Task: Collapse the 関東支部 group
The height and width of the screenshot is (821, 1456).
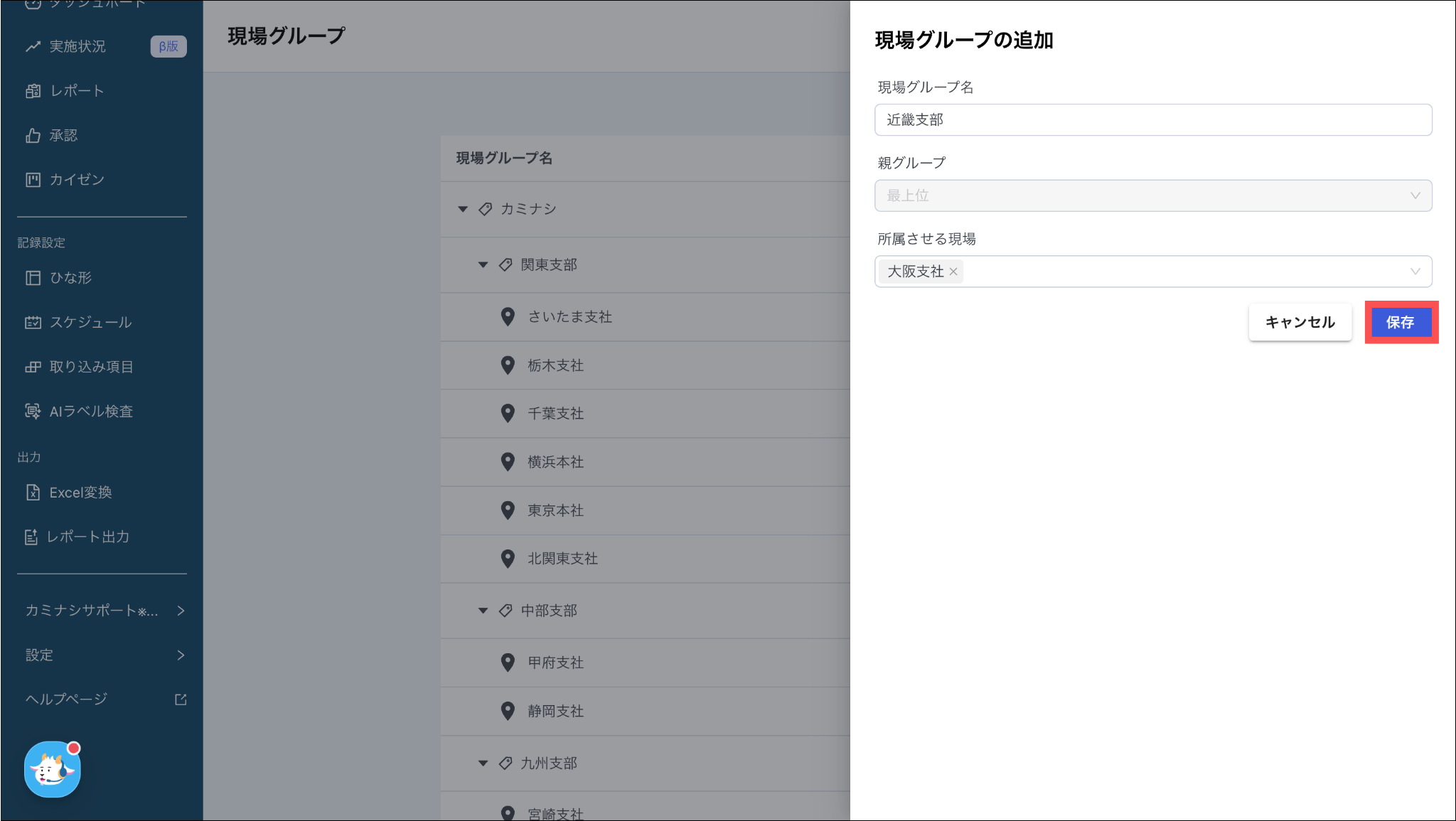Action: (483, 265)
